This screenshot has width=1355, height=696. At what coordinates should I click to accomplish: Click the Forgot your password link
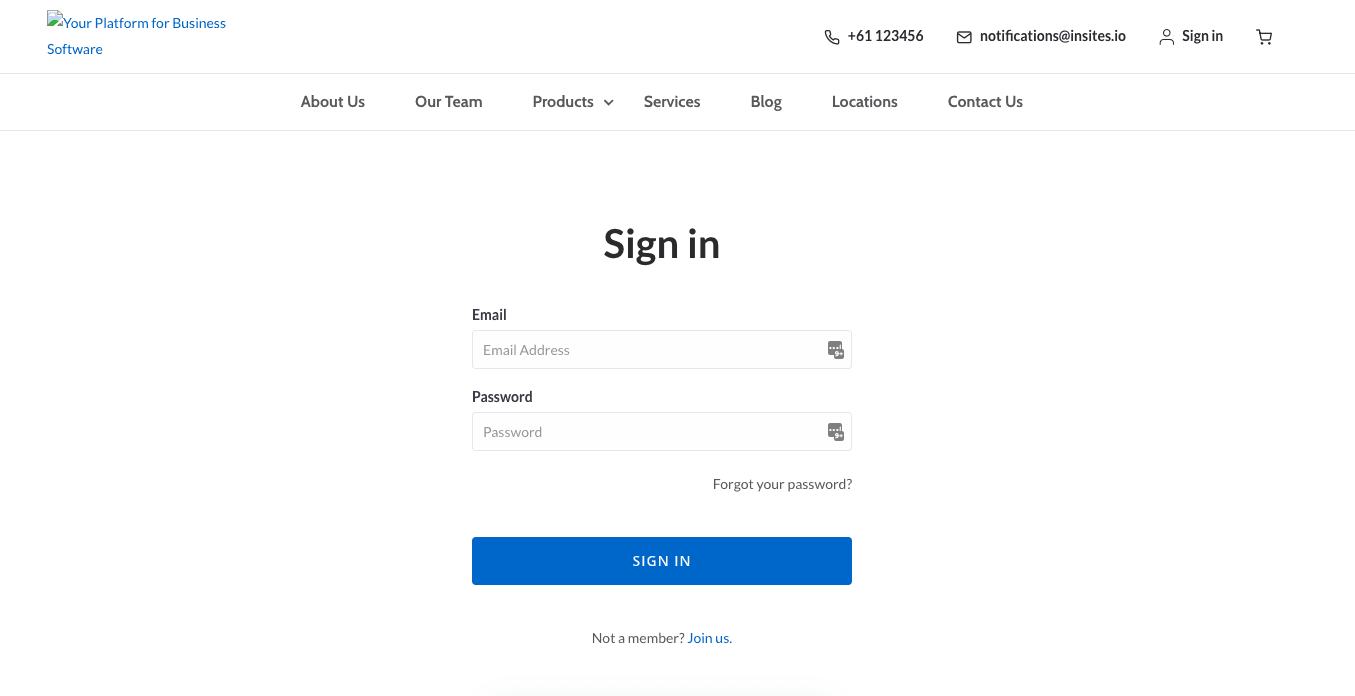click(x=782, y=484)
